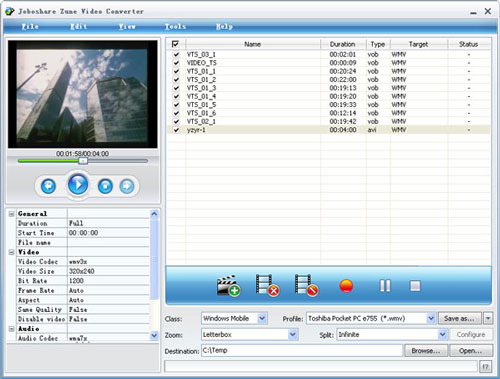Click the Same Quality value False
The width and height of the screenshot is (500, 379).
[x=78, y=309]
